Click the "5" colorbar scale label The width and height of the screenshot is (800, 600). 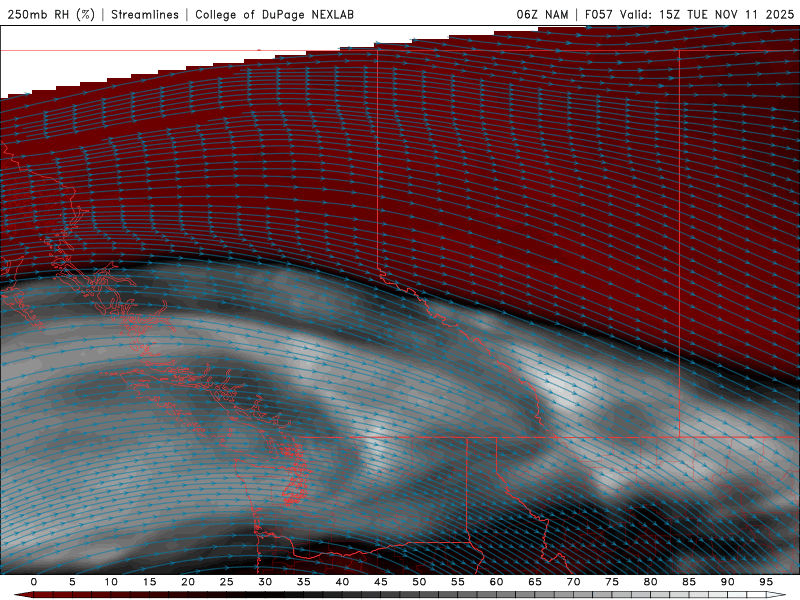click(x=72, y=582)
